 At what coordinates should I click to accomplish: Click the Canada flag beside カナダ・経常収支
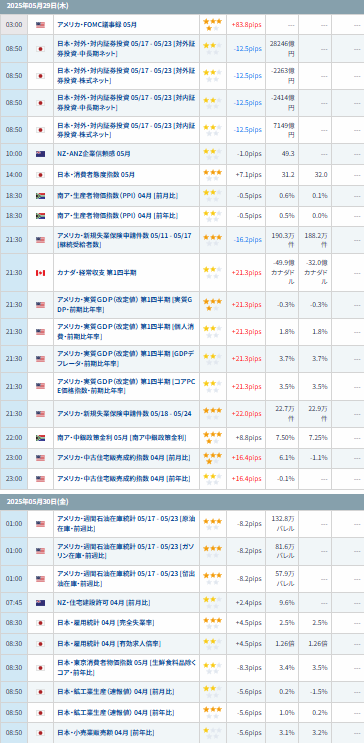[40, 272]
